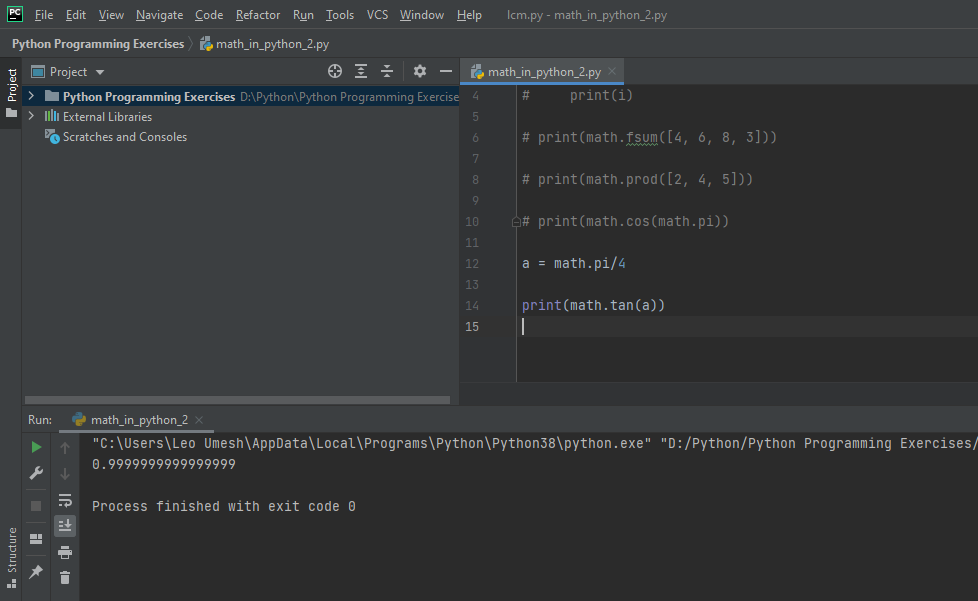Clear all console output with trash icon
Image resolution: width=978 pixels, height=601 pixels.
click(65, 578)
